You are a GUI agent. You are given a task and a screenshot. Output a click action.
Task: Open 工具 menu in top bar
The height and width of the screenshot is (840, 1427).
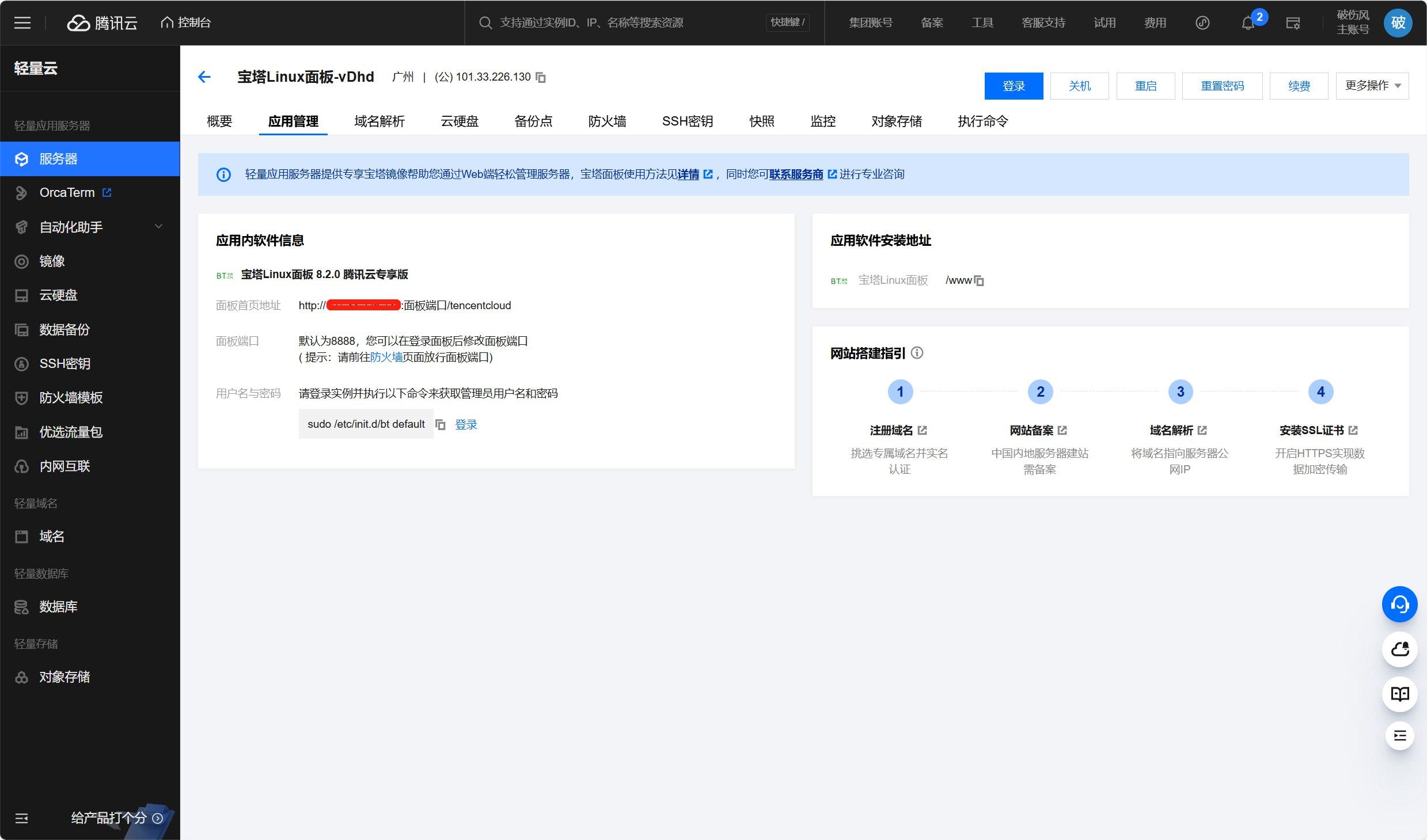[982, 22]
